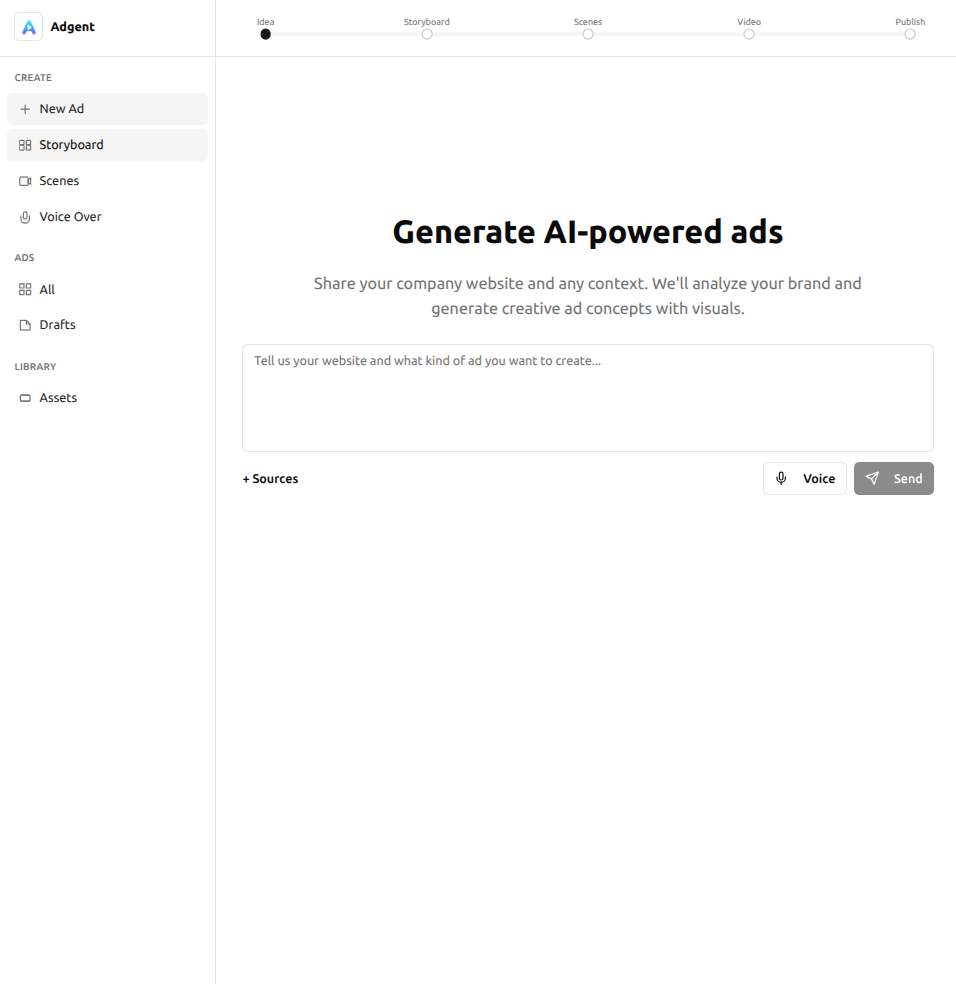Select the Publish step circle
The width and height of the screenshot is (956, 984).
point(910,34)
